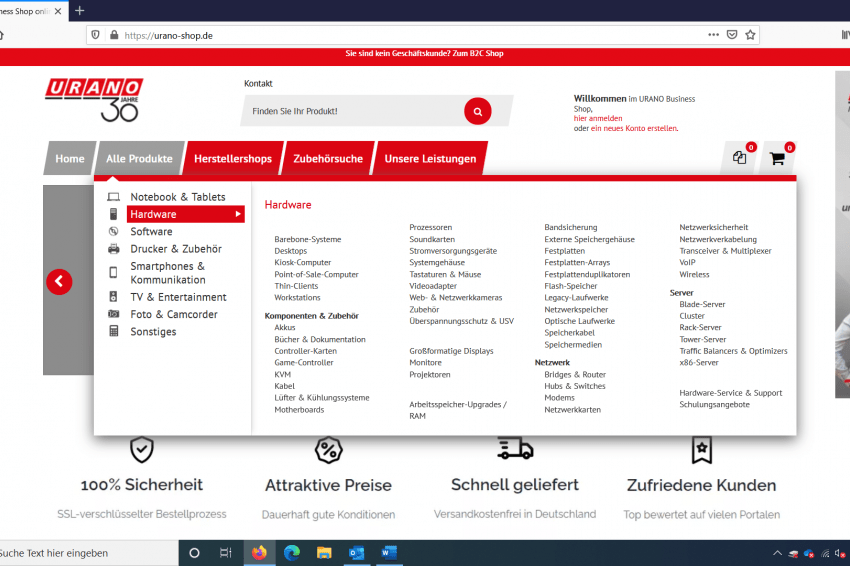Click the Cortana circle button

(x=194, y=553)
